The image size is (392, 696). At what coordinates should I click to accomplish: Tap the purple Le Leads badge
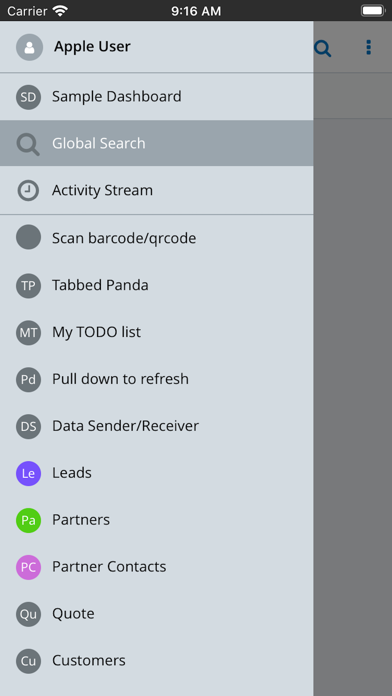(x=28, y=473)
